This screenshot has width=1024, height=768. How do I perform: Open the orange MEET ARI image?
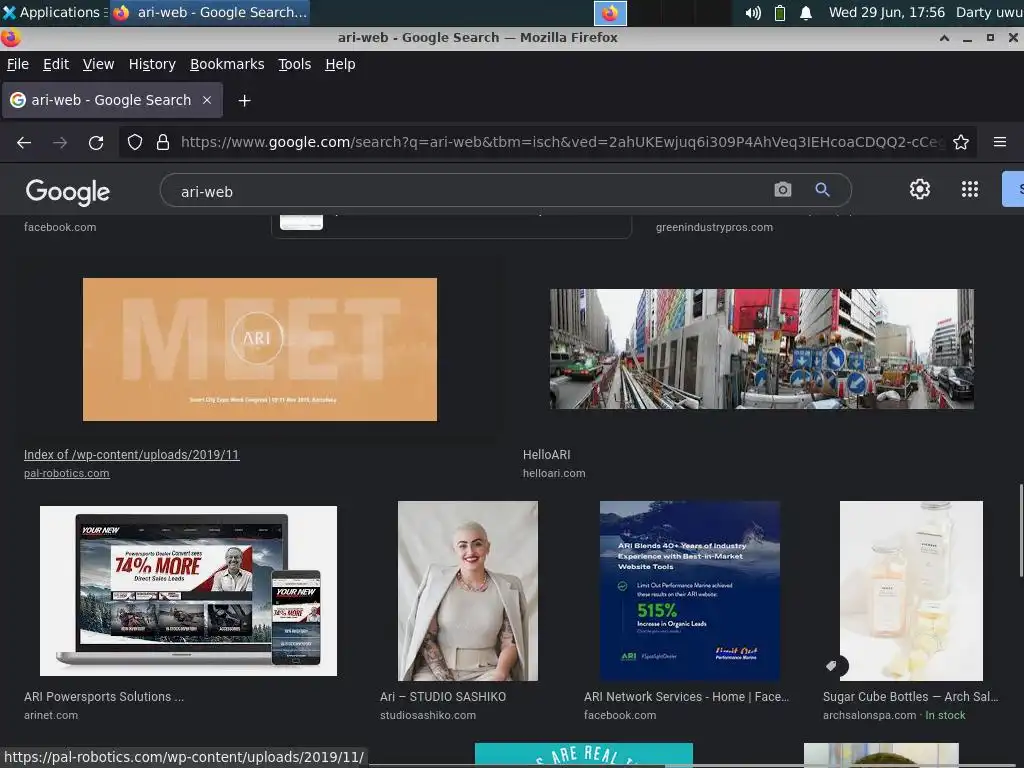260,349
